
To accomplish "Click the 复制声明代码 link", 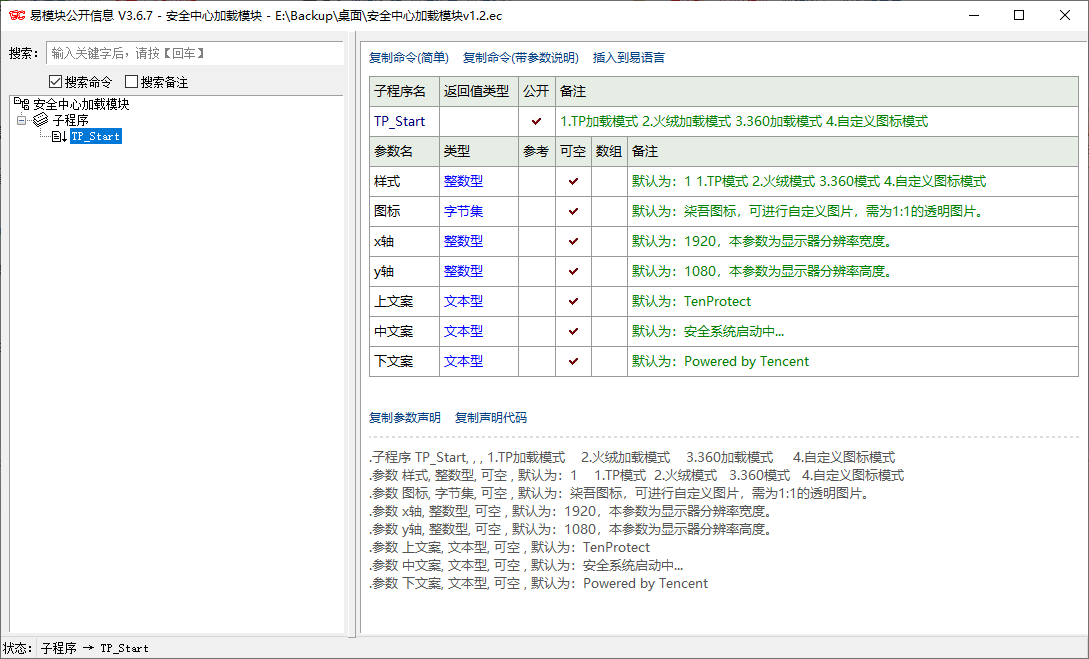I will [490, 417].
